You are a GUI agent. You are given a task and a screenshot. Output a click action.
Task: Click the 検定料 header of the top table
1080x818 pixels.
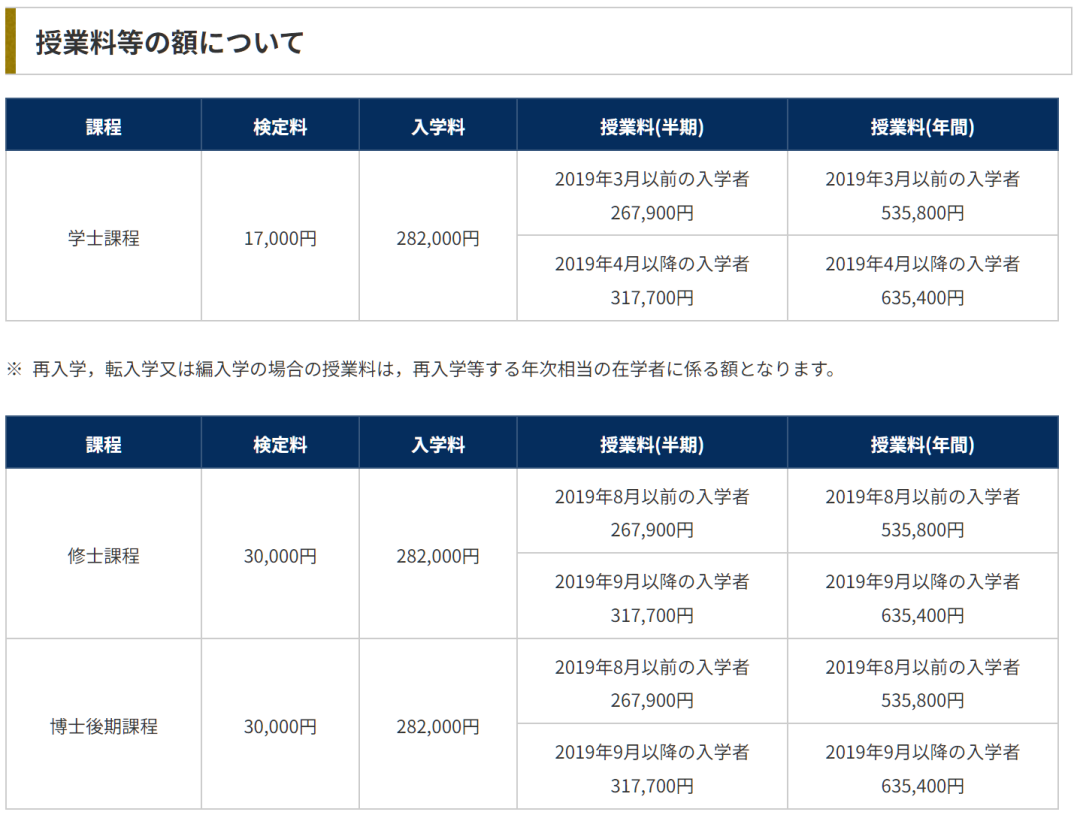click(280, 124)
